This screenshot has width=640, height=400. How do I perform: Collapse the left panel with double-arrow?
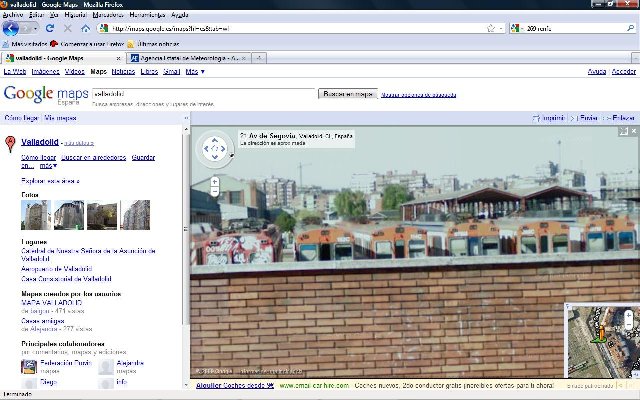coord(187,118)
